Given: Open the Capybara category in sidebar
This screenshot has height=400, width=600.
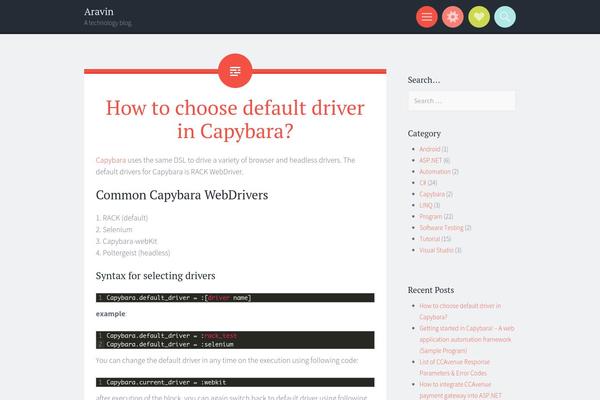Looking at the screenshot, I should [432, 194].
